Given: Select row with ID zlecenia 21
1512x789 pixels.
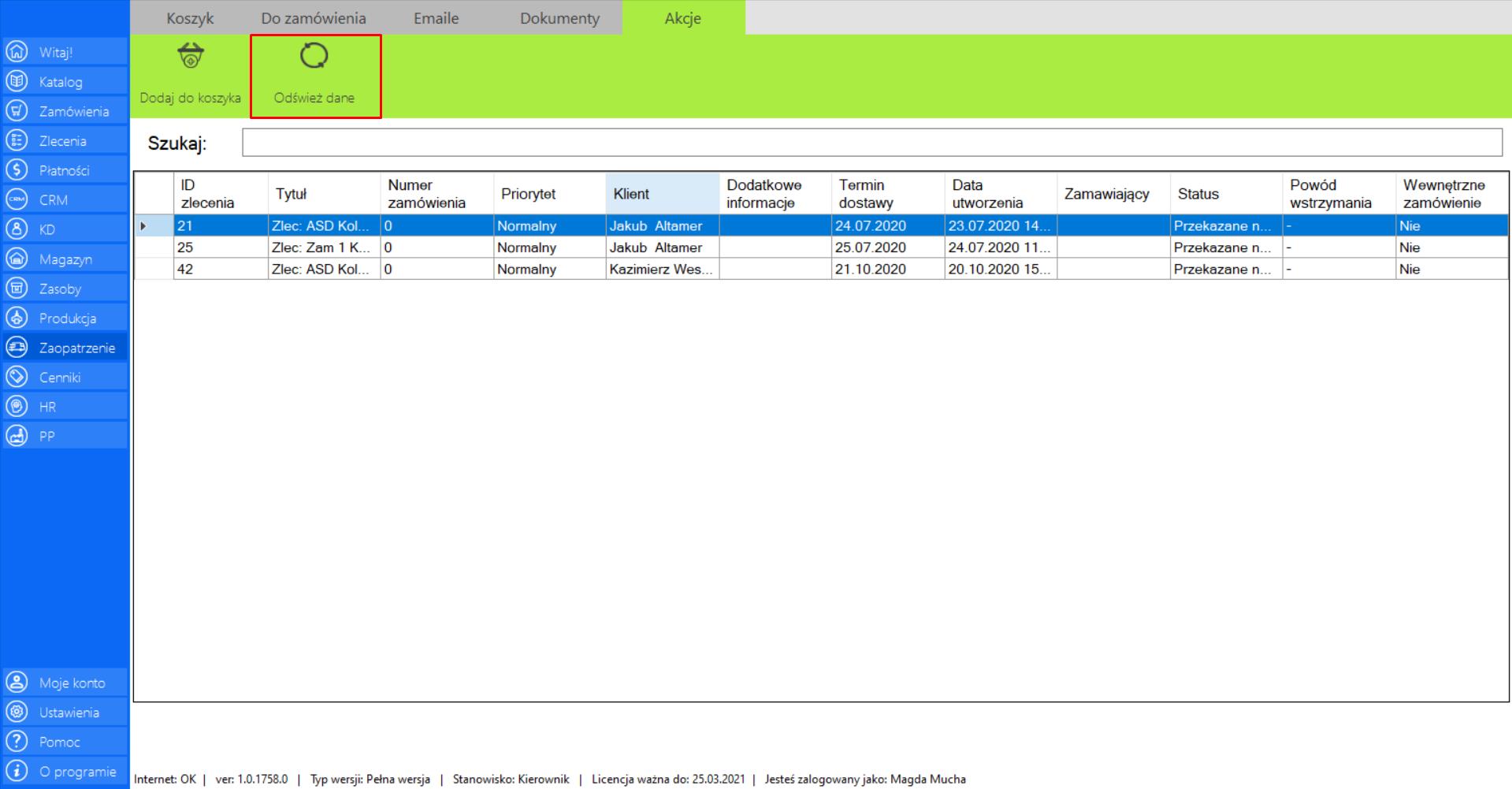Looking at the screenshot, I should 822,225.
